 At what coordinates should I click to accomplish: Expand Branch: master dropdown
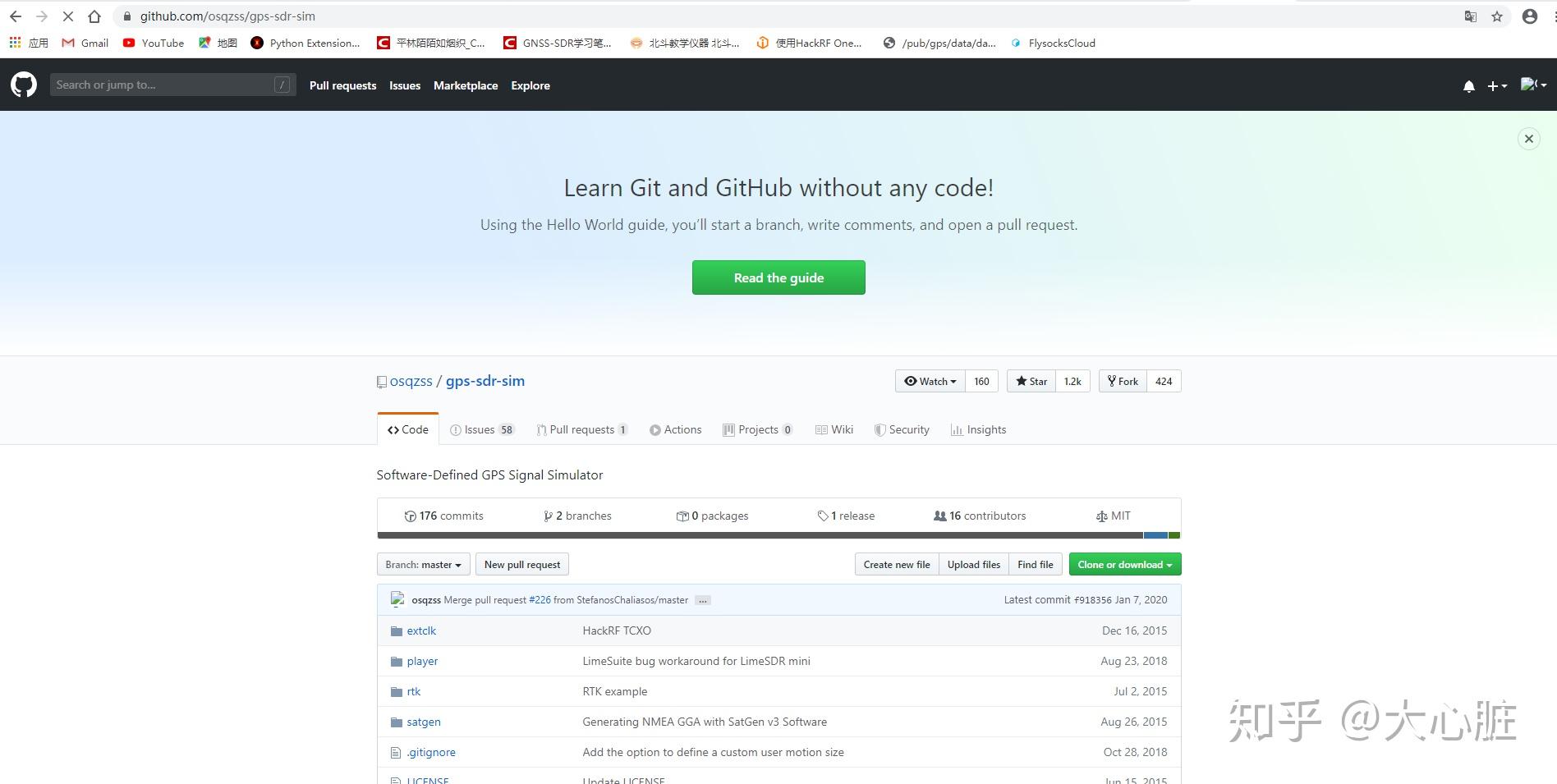[x=424, y=564]
